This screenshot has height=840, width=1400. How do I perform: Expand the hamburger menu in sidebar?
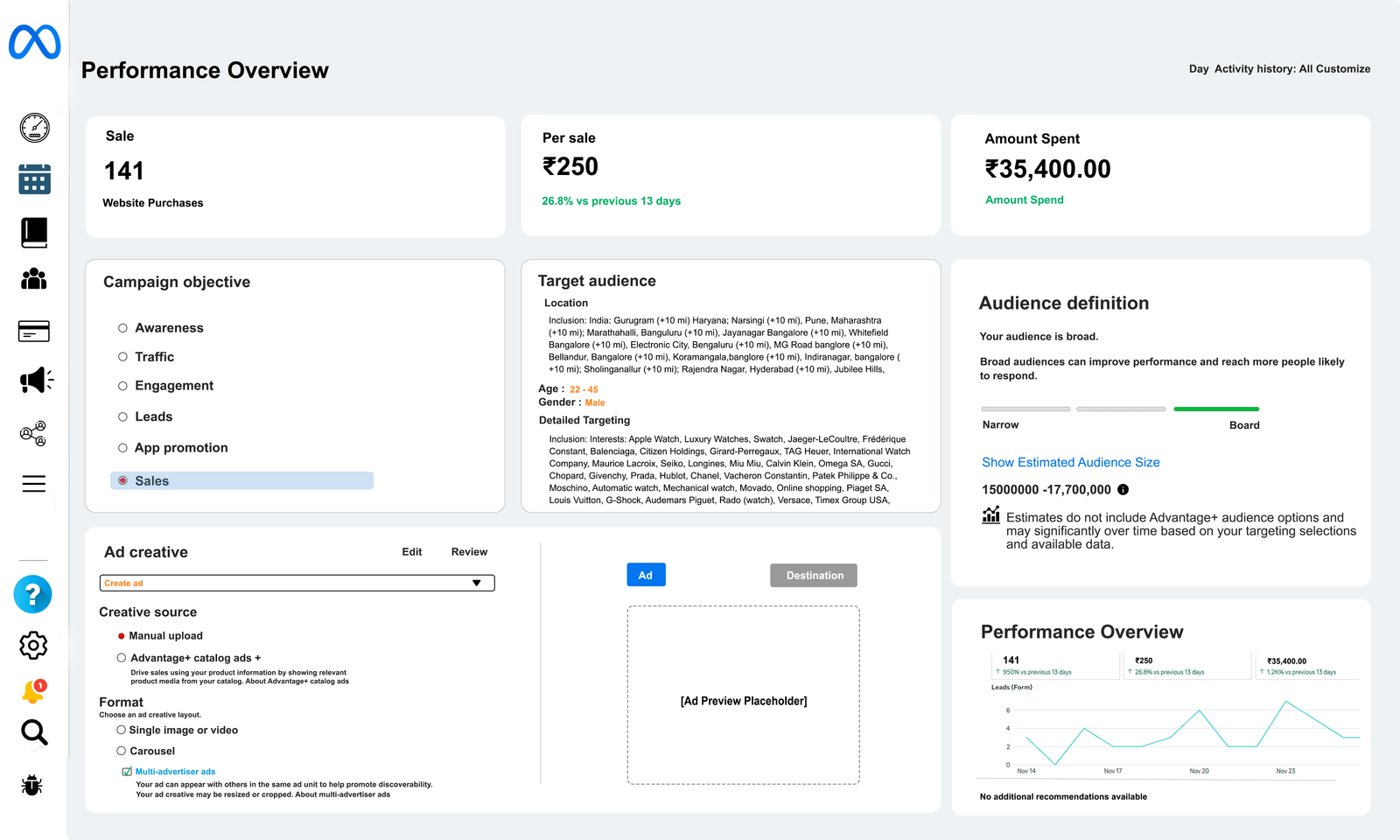coord(34,484)
